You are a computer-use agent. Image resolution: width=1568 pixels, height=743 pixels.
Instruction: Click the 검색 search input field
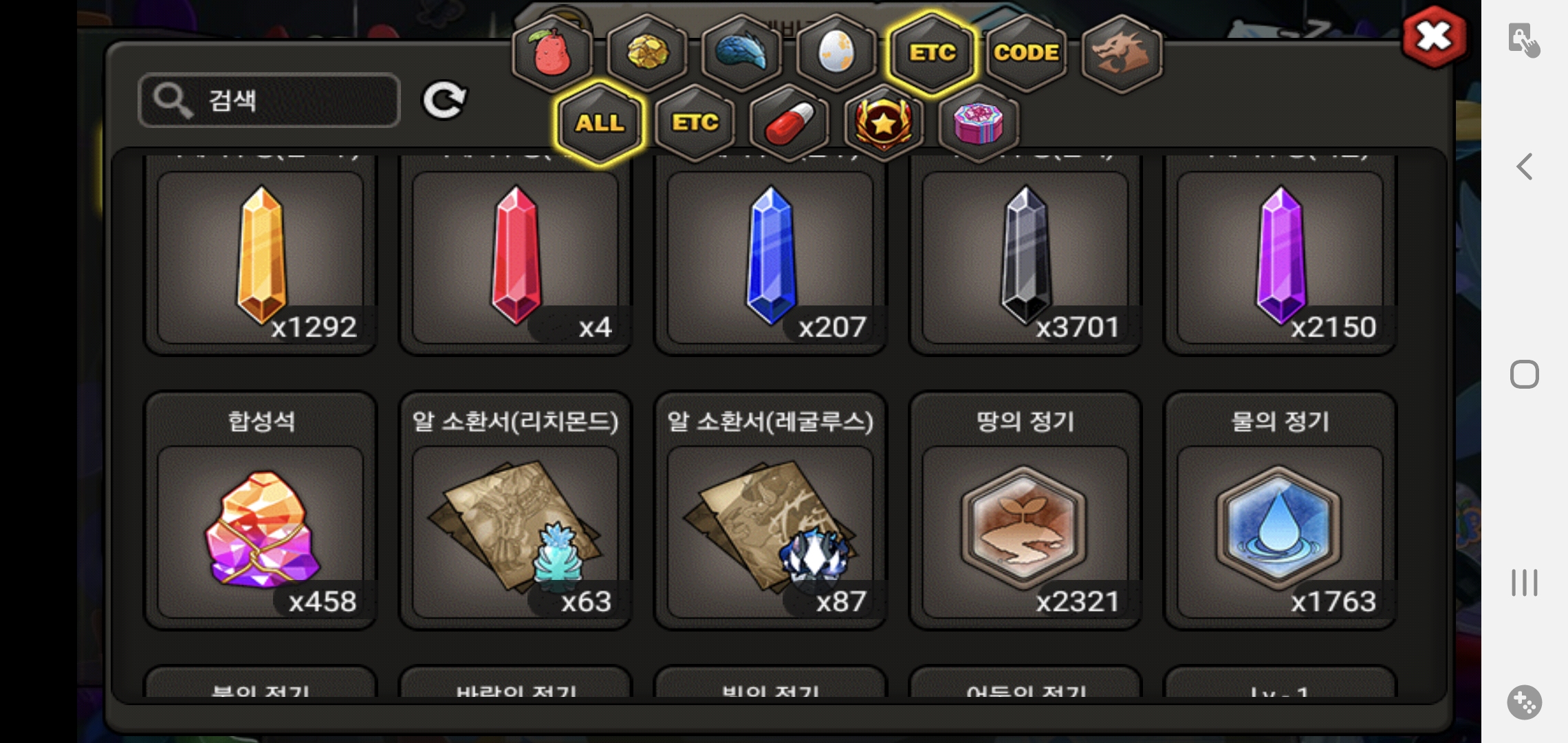click(x=269, y=100)
